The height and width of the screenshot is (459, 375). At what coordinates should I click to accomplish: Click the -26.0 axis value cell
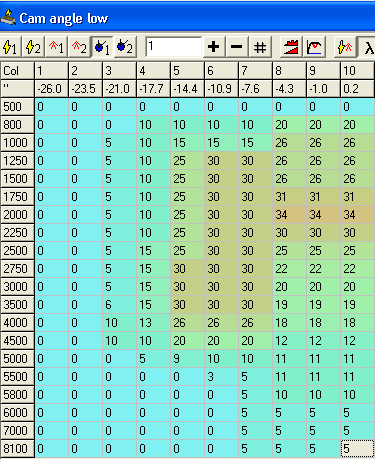tap(52, 89)
